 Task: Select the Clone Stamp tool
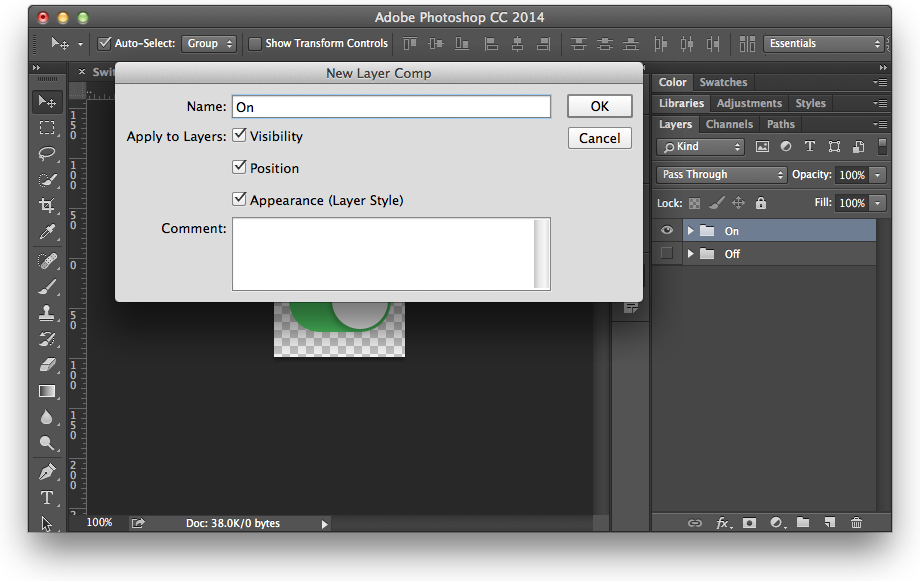47,313
